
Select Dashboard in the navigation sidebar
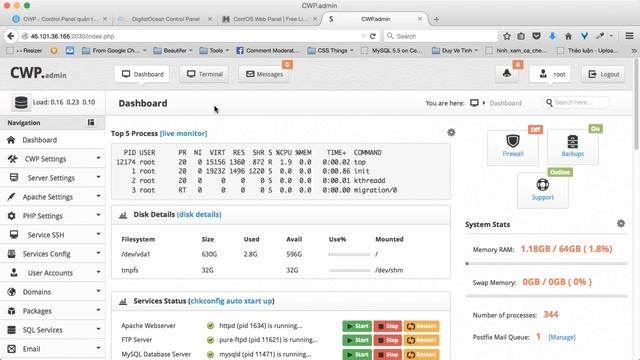(53, 140)
